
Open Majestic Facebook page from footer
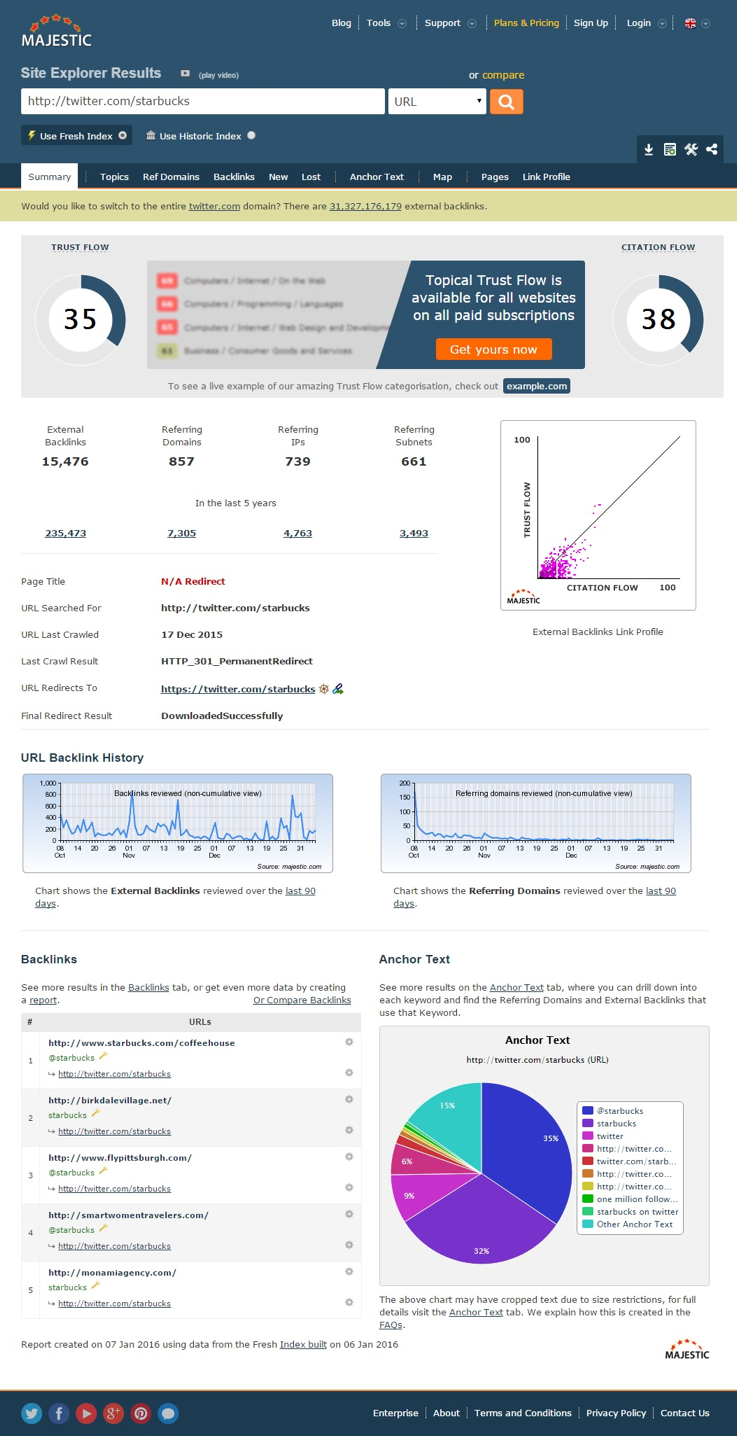pyautogui.click(x=59, y=1413)
